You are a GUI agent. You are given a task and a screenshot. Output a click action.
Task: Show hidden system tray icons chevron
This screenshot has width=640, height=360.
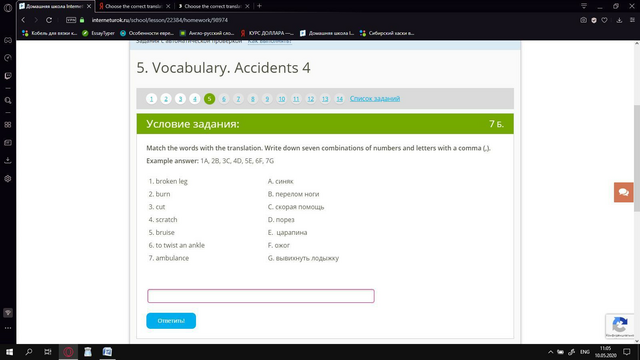[550, 352]
